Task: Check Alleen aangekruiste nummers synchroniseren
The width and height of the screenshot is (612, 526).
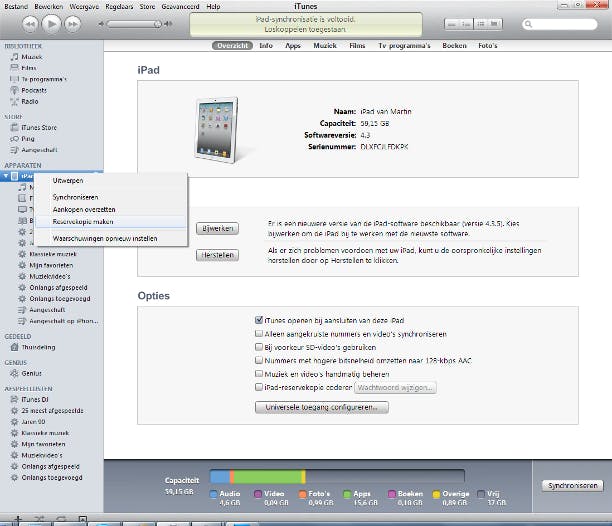Action: click(x=258, y=334)
